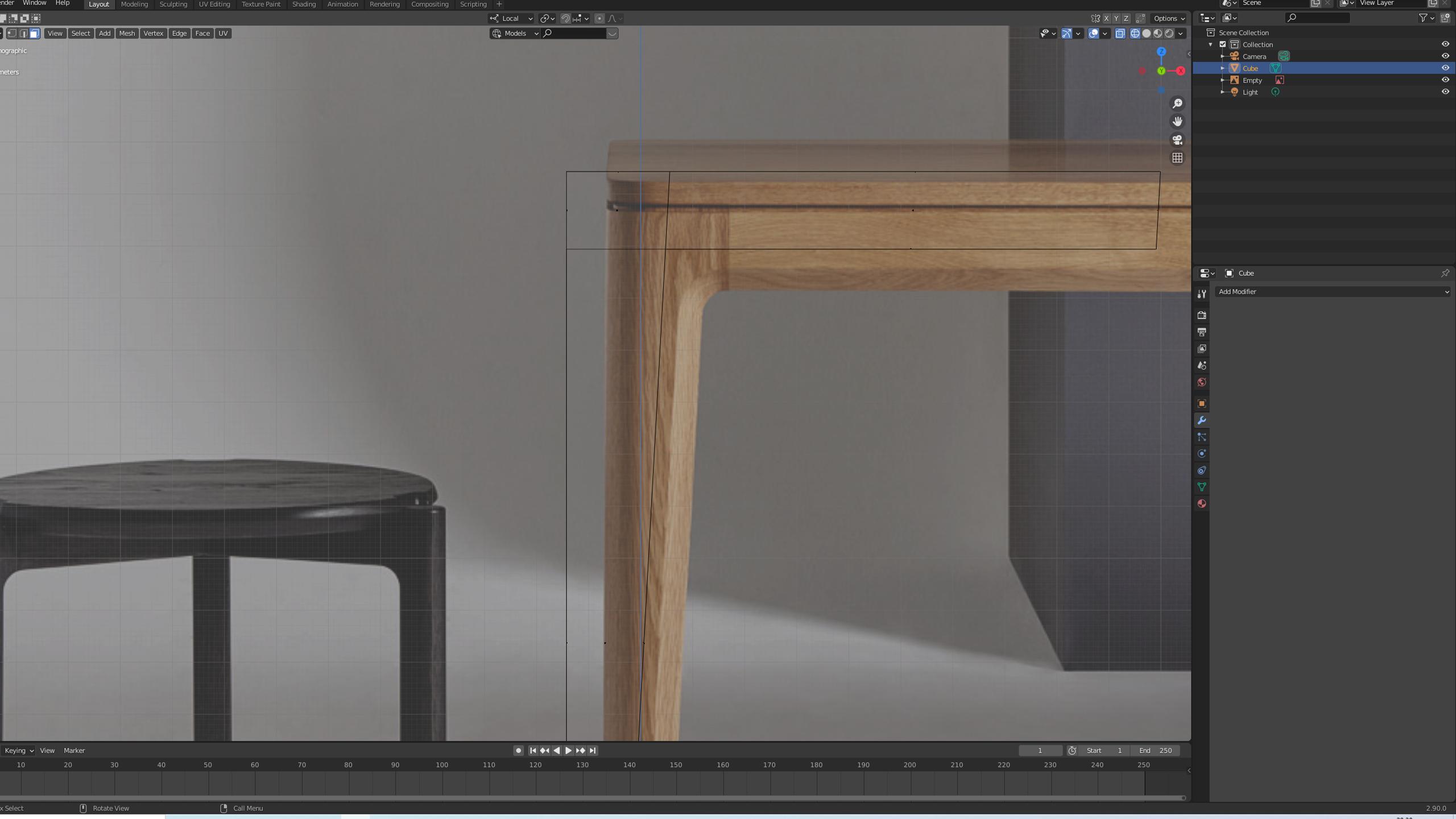This screenshot has height=819, width=1456.
Task: Hide Empty using its eye icon
Action: (1445, 80)
